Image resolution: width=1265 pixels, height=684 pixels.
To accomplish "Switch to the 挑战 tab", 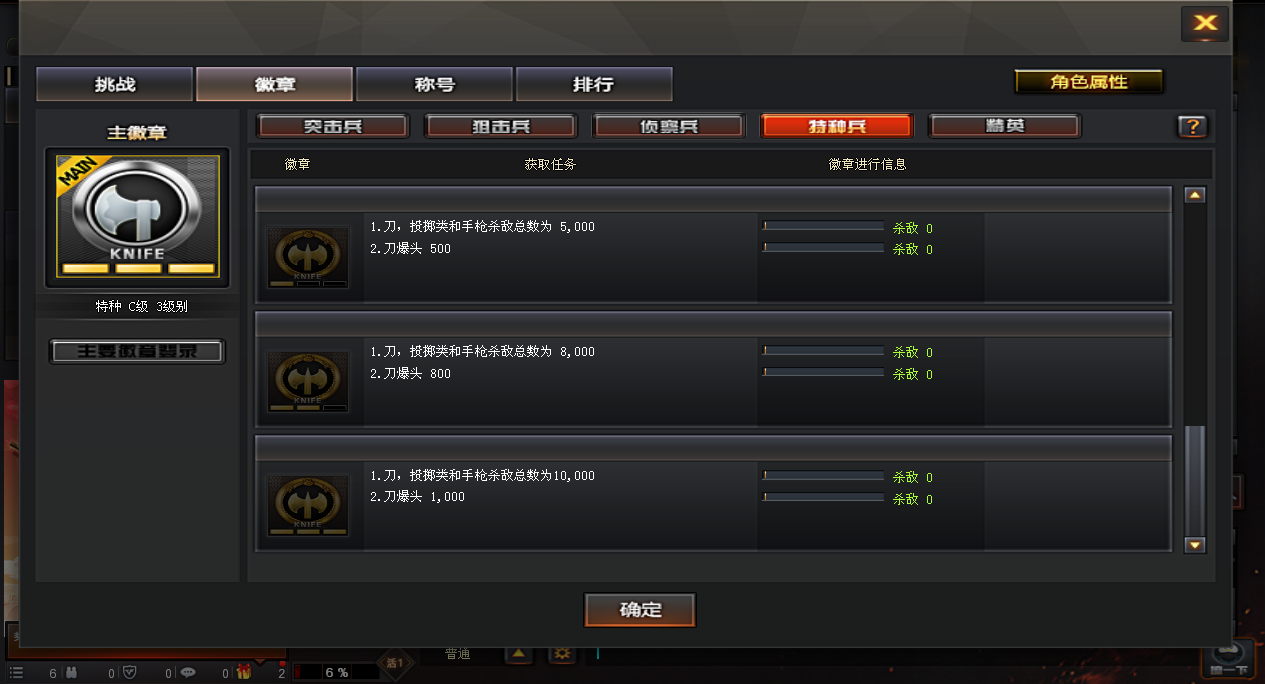I will point(114,85).
